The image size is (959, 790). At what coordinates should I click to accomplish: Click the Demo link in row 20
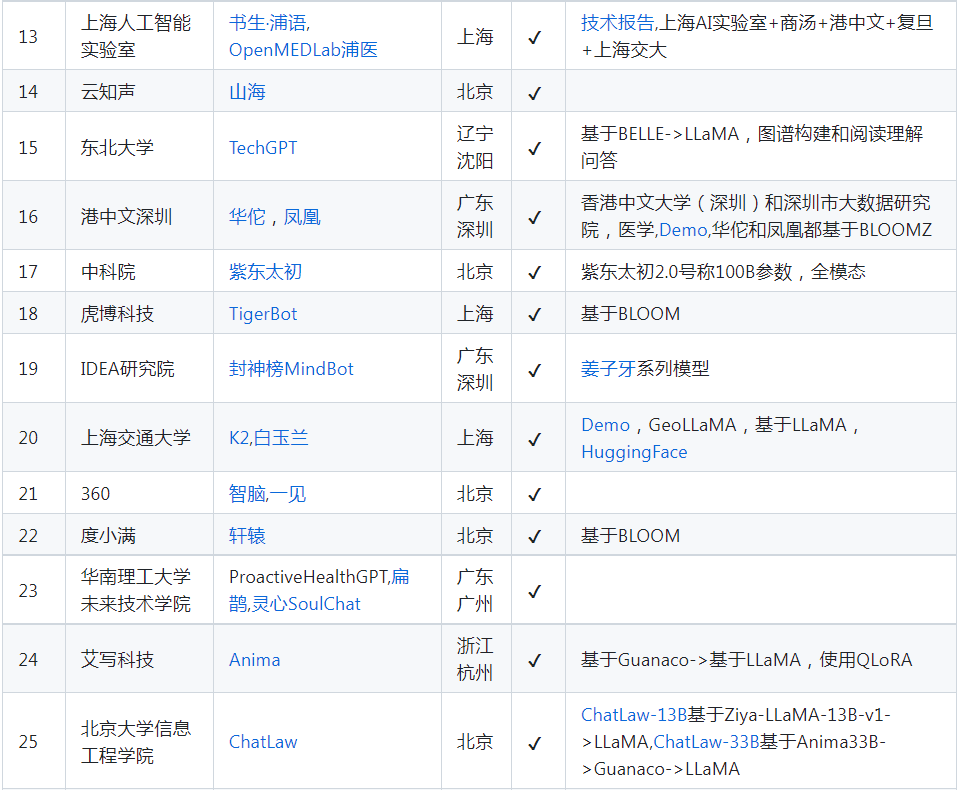coord(605,425)
